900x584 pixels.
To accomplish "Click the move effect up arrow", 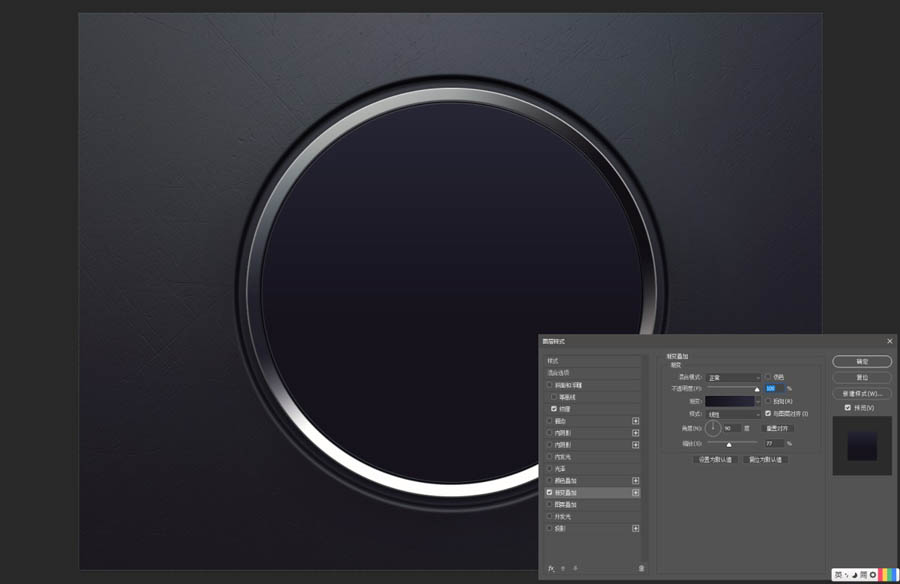I will coord(563,568).
